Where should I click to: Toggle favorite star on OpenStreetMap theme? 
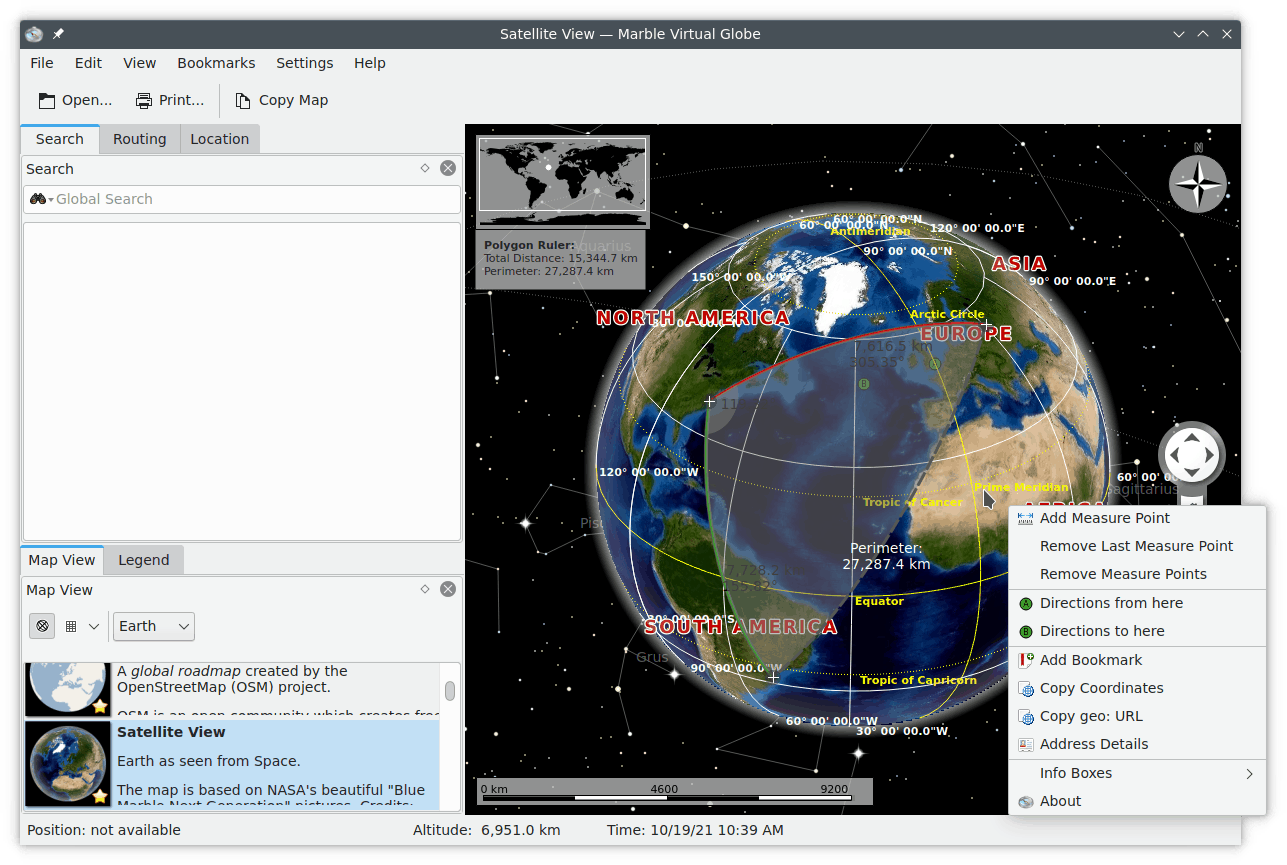point(100,706)
